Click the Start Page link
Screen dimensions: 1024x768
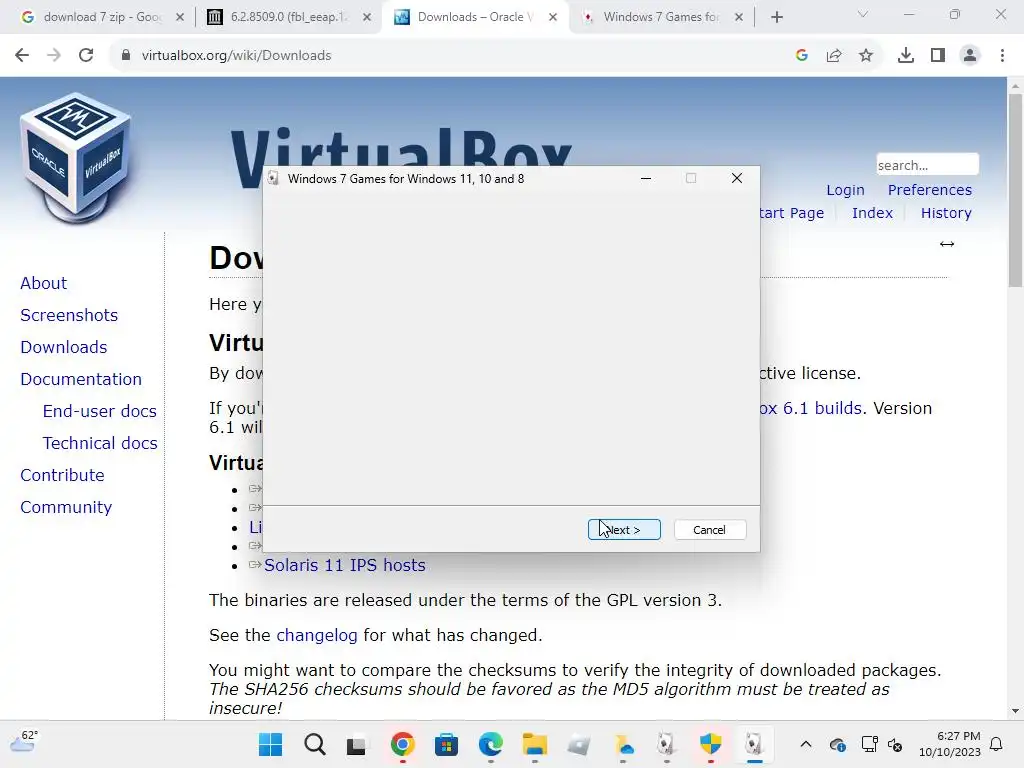(x=792, y=213)
